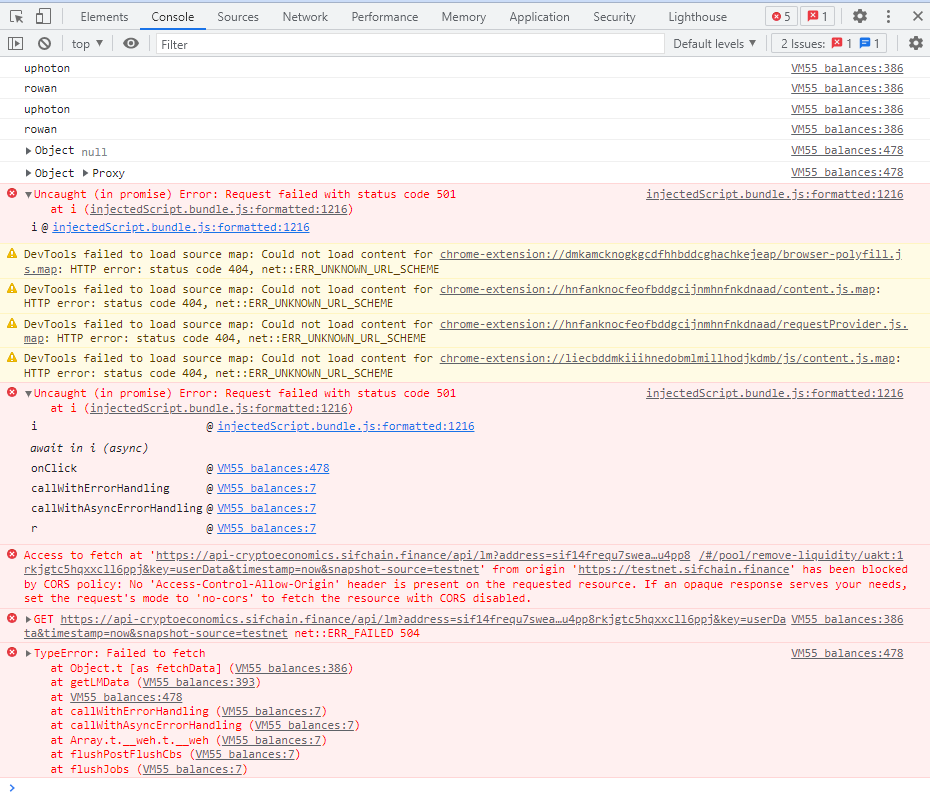This screenshot has width=930, height=803.
Task: Open the testnet.sifchain.finance origin link
Action: (684, 569)
